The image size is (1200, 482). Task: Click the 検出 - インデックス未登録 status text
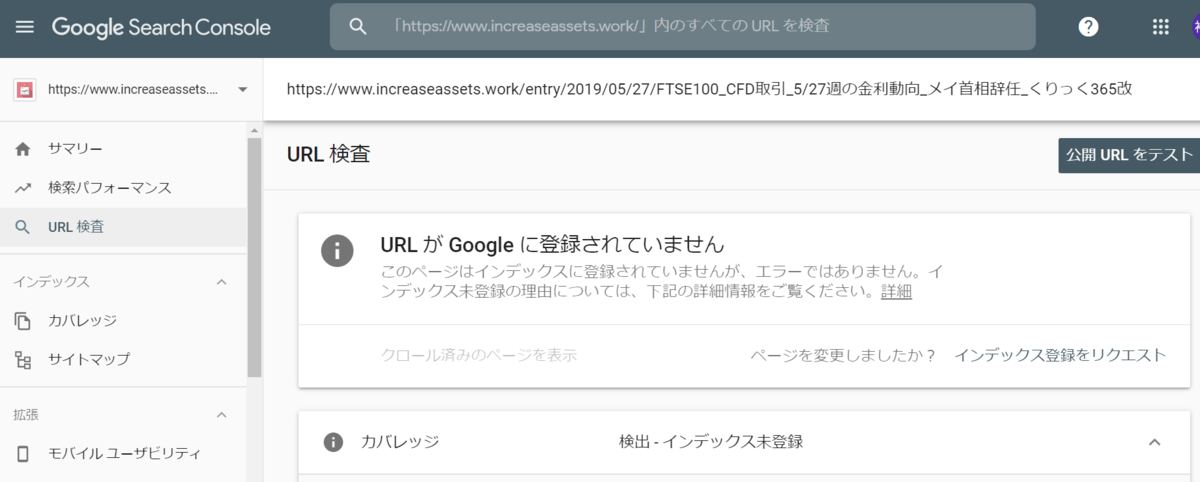click(x=711, y=442)
